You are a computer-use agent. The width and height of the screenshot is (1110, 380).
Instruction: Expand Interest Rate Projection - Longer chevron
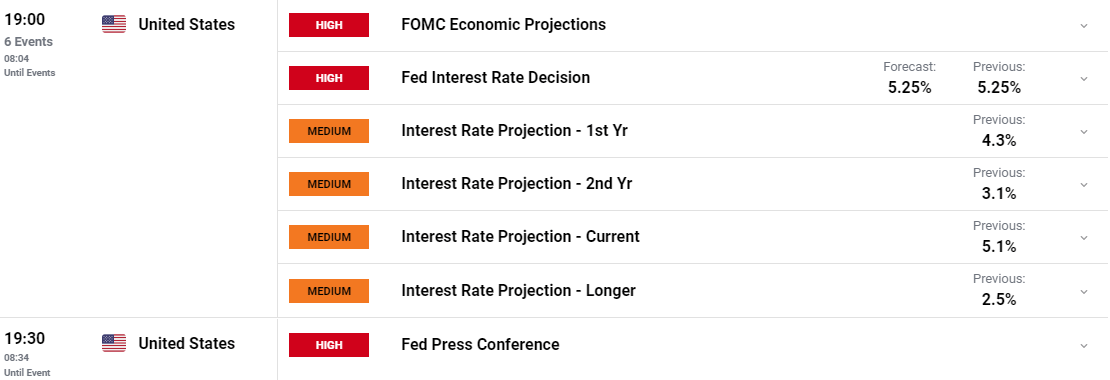coord(1083,292)
